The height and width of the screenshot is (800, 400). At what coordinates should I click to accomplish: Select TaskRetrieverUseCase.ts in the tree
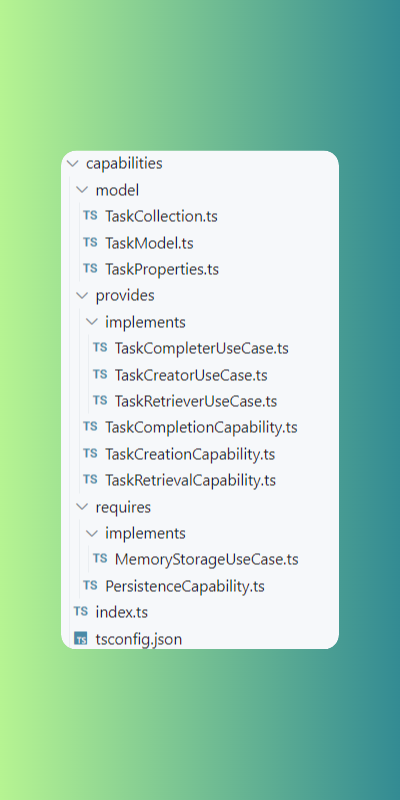196,401
